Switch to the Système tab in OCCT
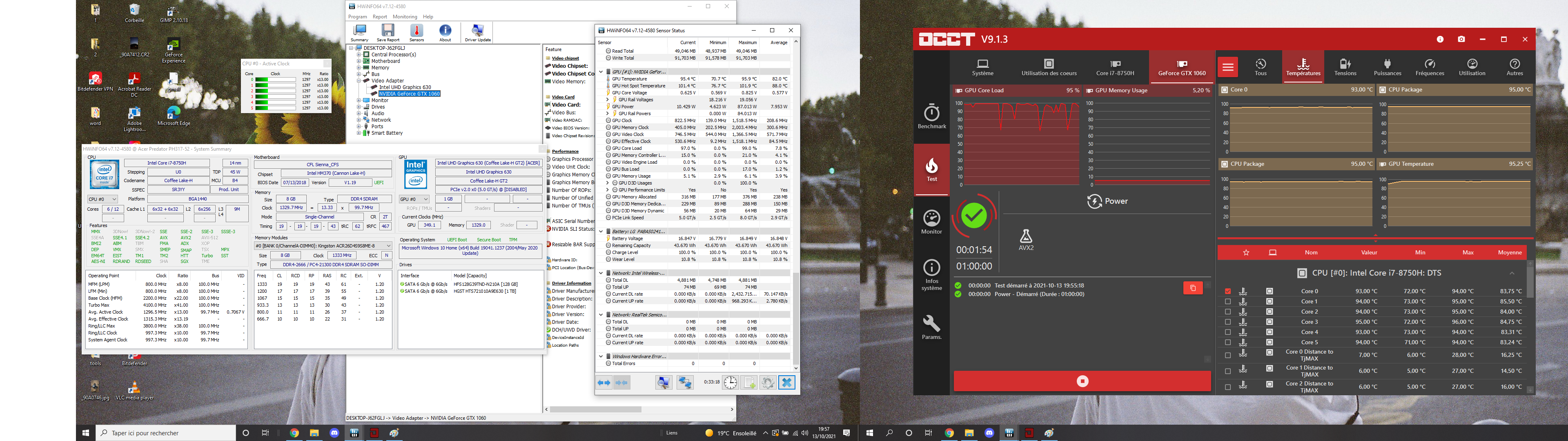Viewport: 1568px width, 441px height. [x=982, y=68]
